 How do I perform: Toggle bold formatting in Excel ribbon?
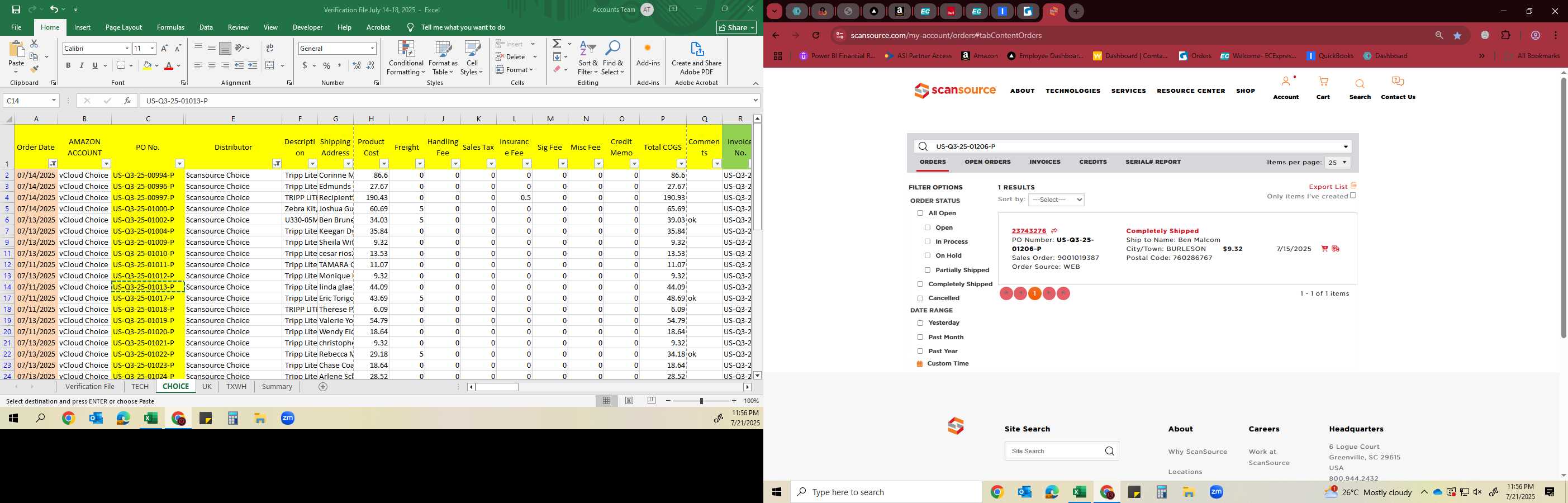click(x=68, y=66)
